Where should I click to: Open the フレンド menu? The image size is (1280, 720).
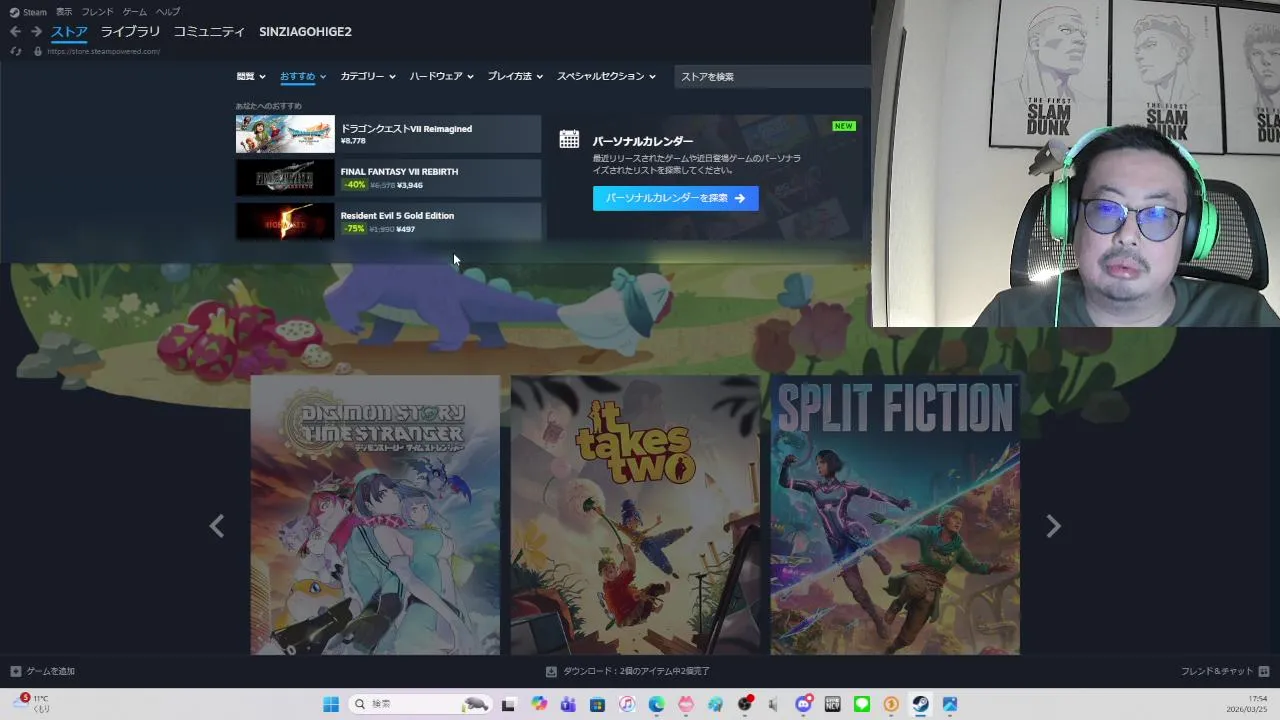coord(97,12)
